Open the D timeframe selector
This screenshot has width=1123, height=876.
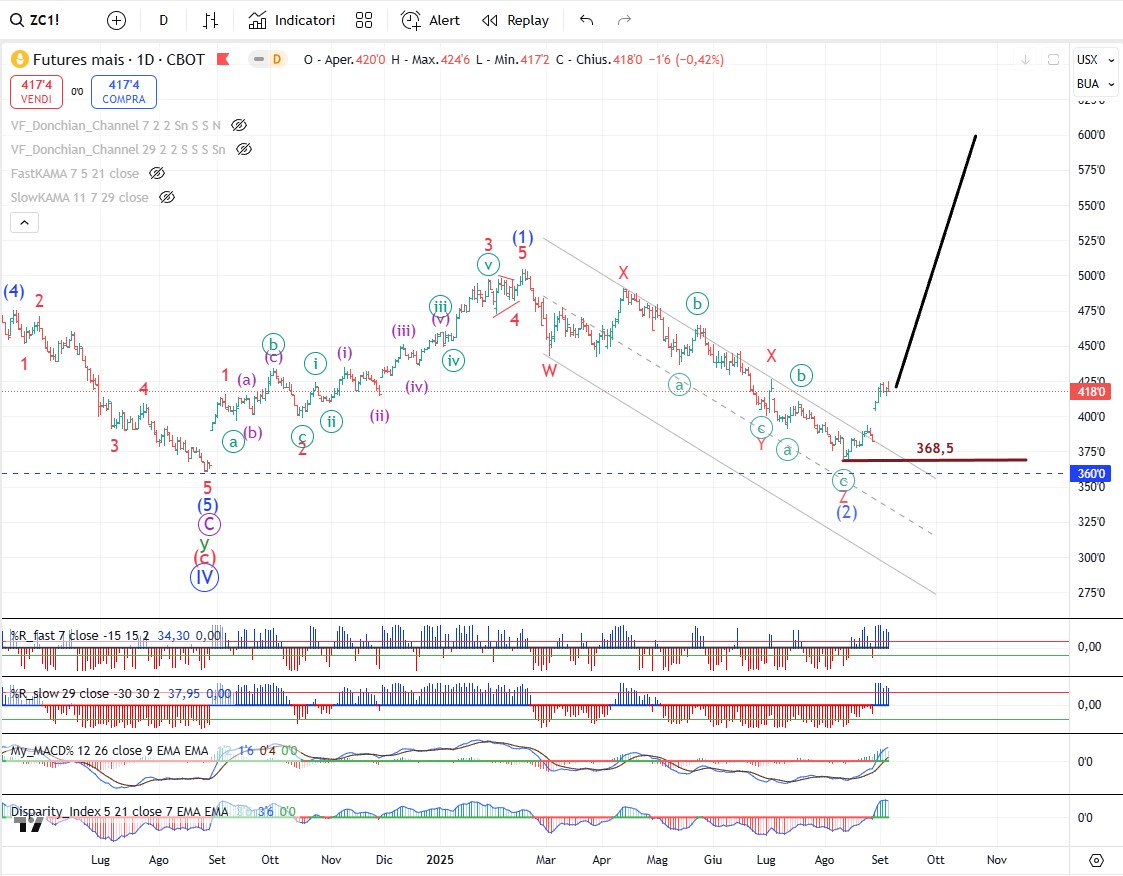click(164, 20)
